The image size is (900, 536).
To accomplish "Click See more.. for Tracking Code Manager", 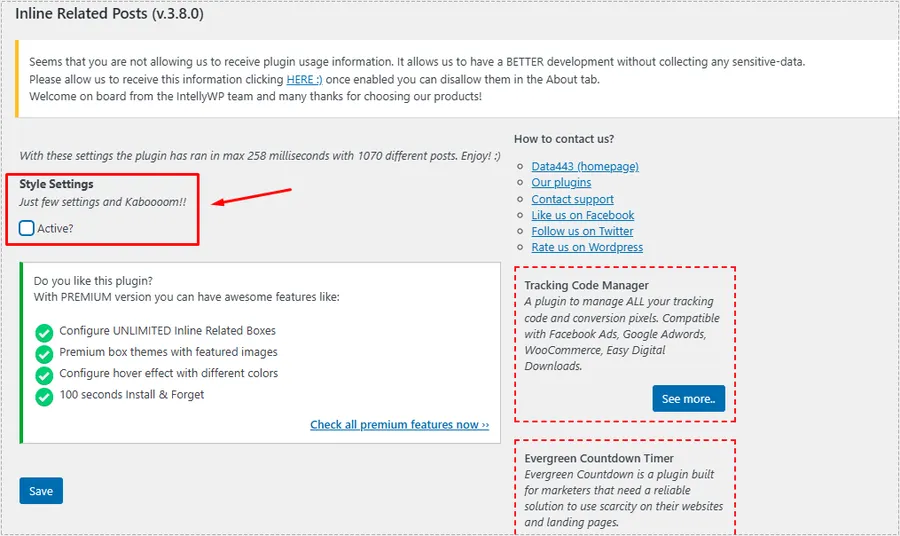I will coord(688,398).
